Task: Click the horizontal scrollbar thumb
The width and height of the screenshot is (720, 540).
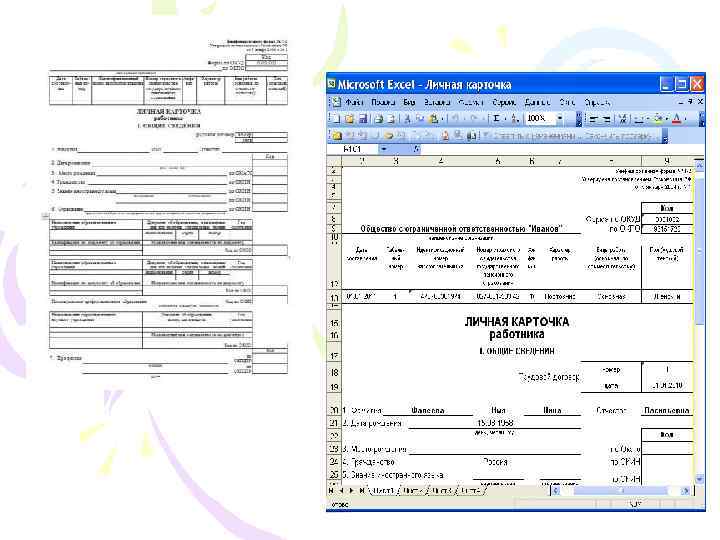Action: click(x=622, y=491)
